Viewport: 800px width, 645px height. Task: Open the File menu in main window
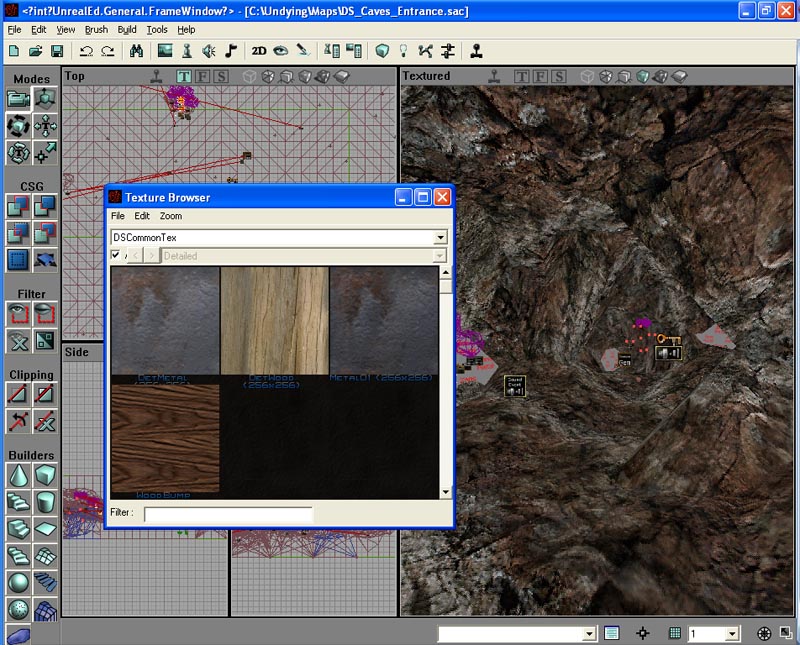click(x=14, y=30)
